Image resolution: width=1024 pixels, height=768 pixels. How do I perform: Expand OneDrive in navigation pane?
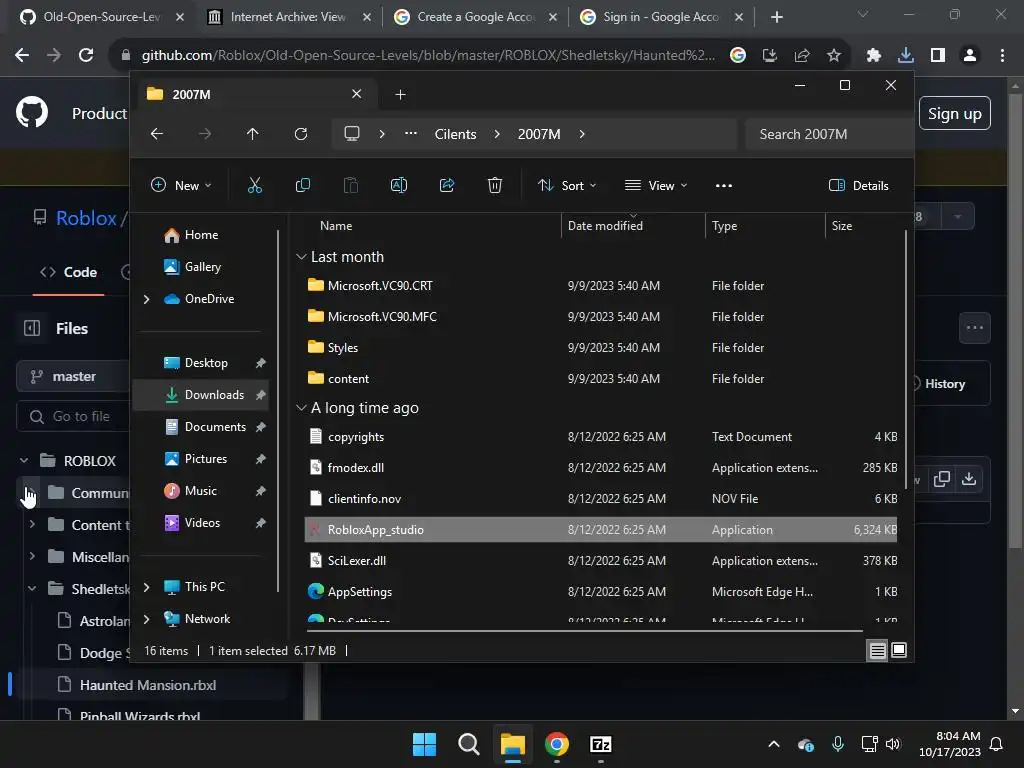[146, 299]
